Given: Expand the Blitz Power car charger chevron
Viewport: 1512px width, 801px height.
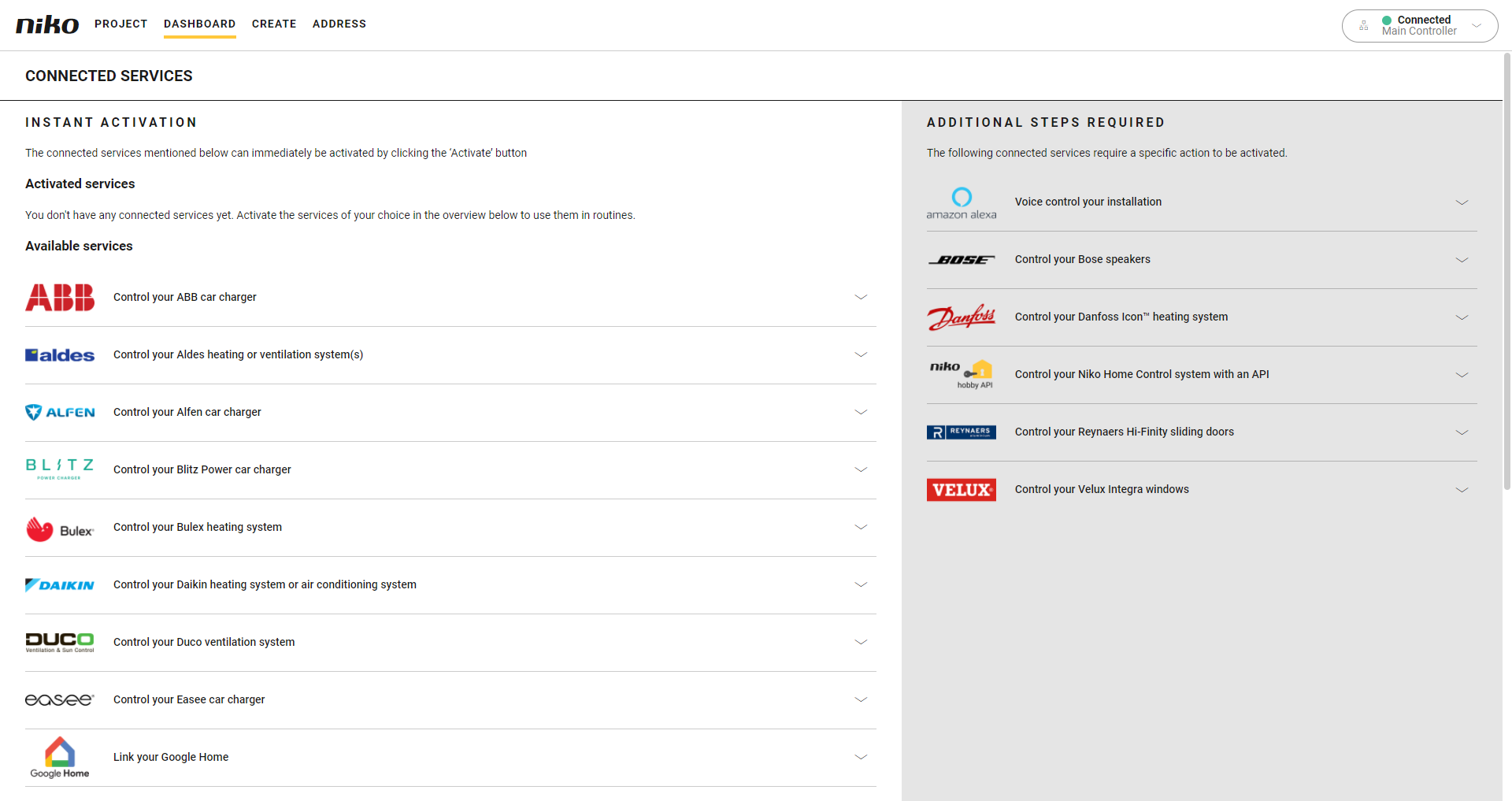Looking at the screenshot, I should click(x=861, y=469).
